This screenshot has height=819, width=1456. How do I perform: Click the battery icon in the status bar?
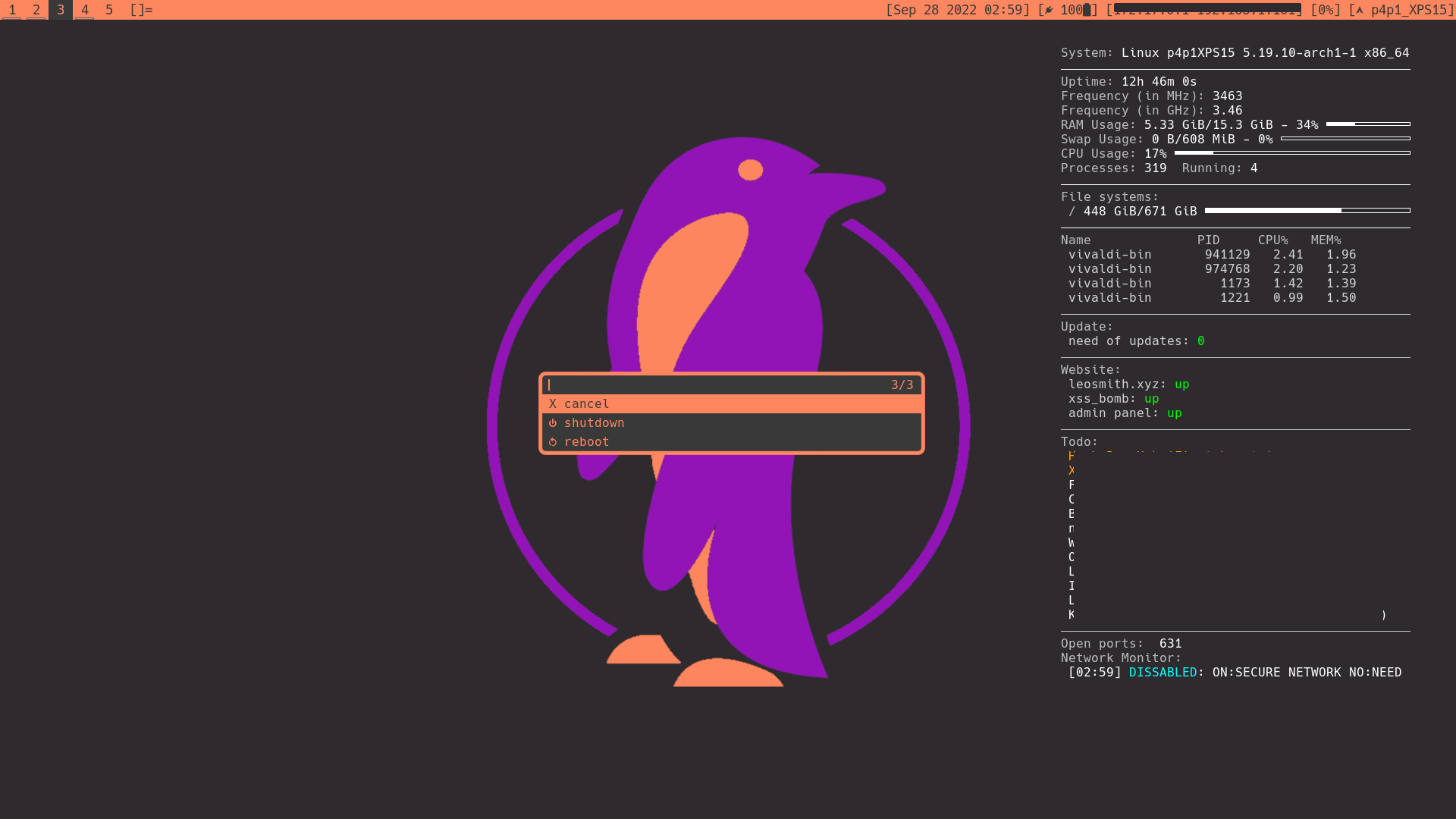point(1086,10)
